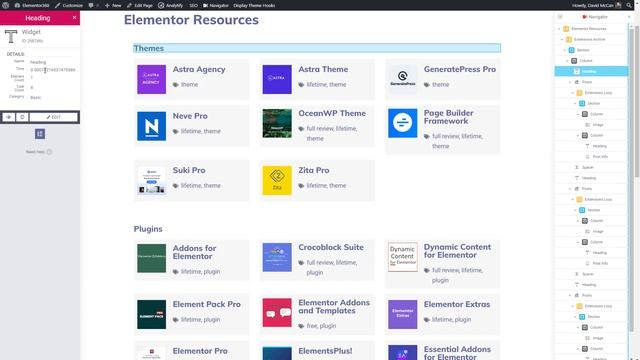Click the Elementor Resources page title
Screen dimensions: 640x360
click(191, 20)
